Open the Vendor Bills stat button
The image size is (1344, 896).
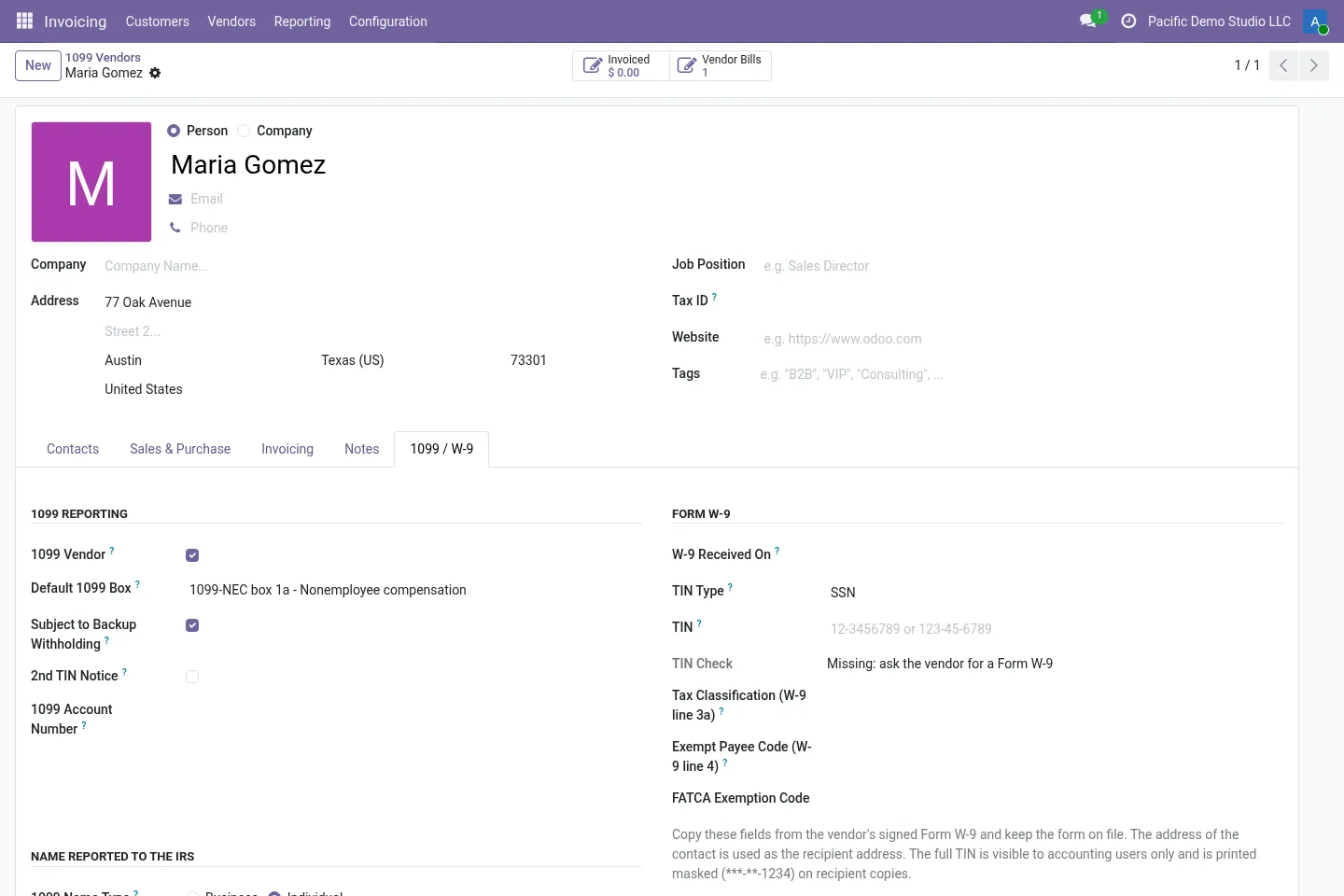click(x=721, y=65)
